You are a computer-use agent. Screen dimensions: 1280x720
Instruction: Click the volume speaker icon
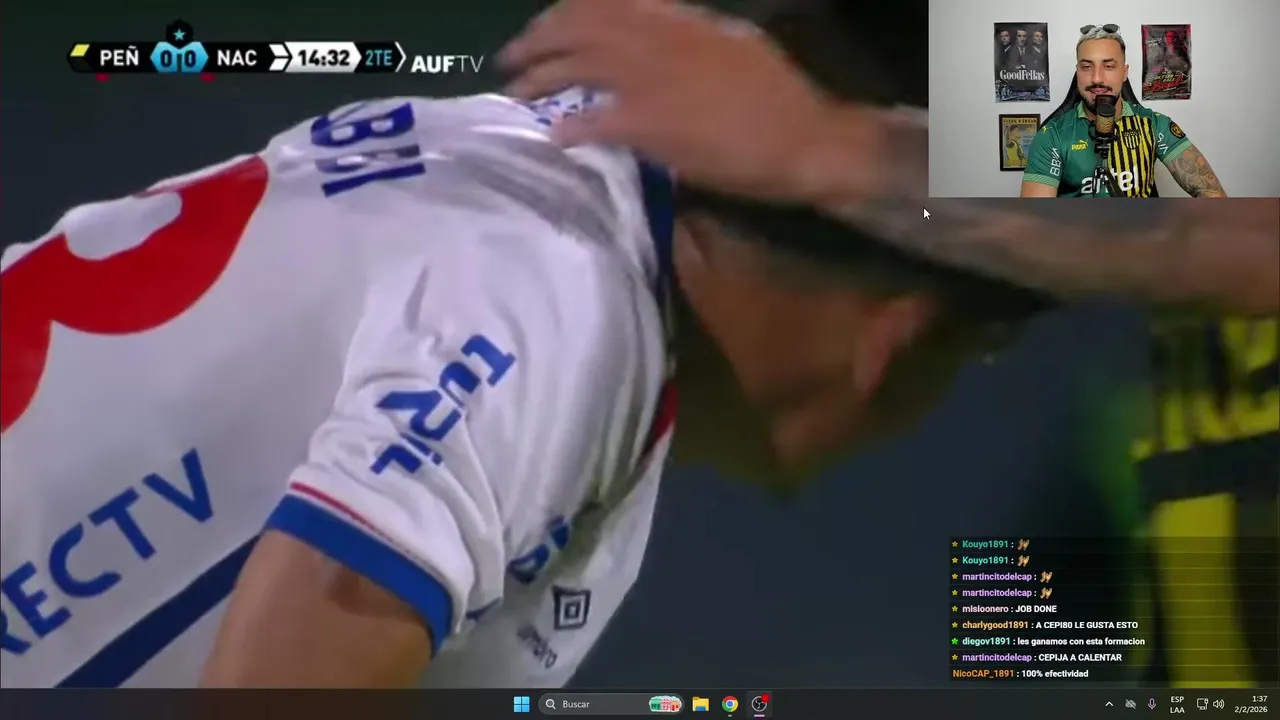coord(1218,704)
